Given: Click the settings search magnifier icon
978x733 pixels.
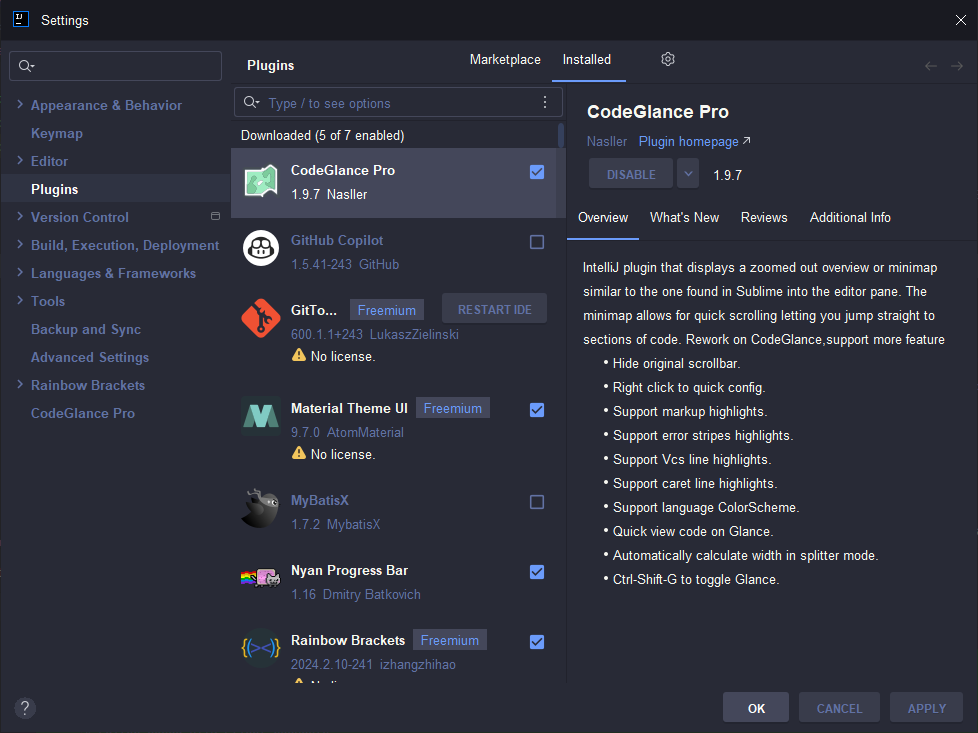Looking at the screenshot, I should (26, 66).
